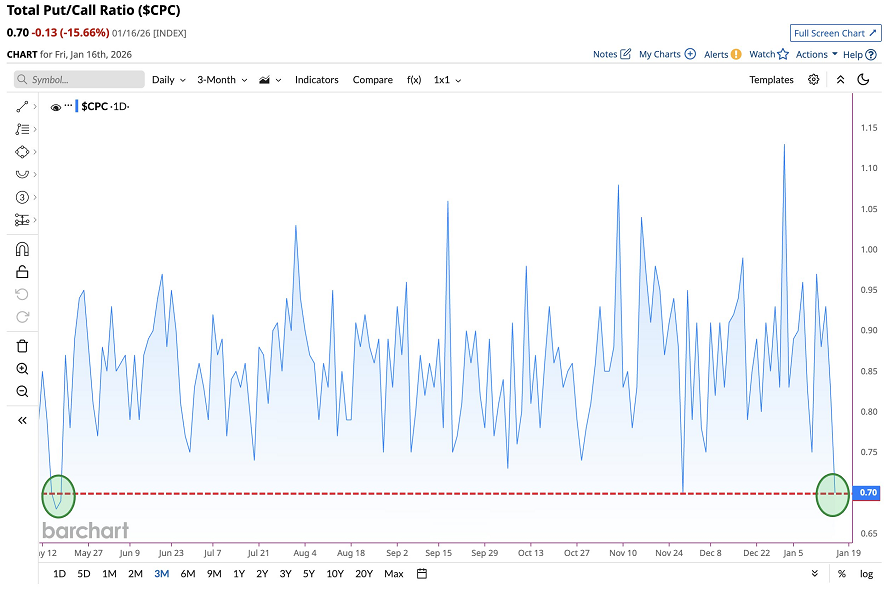Open the Indicators menu
Image resolution: width=887 pixels, height=590 pixels.
tap(316, 80)
